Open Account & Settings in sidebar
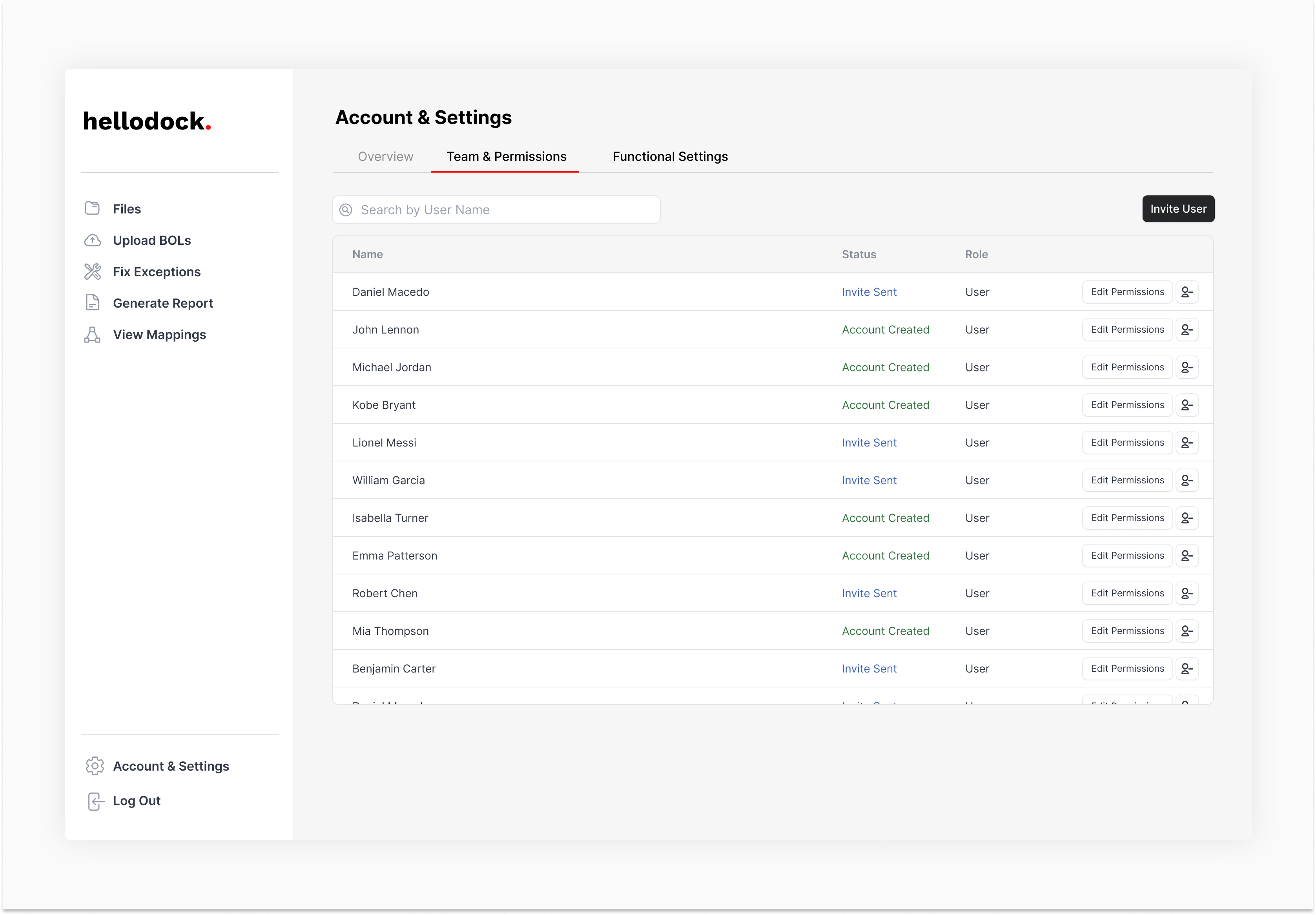1316x915 pixels. tap(171, 766)
